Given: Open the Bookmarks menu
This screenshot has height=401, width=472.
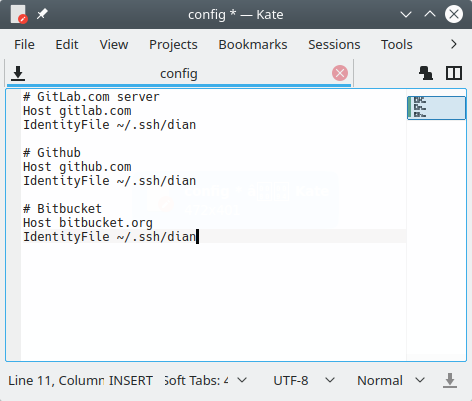Looking at the screenshot, I should pyautogui.click(x=253, y=44).
